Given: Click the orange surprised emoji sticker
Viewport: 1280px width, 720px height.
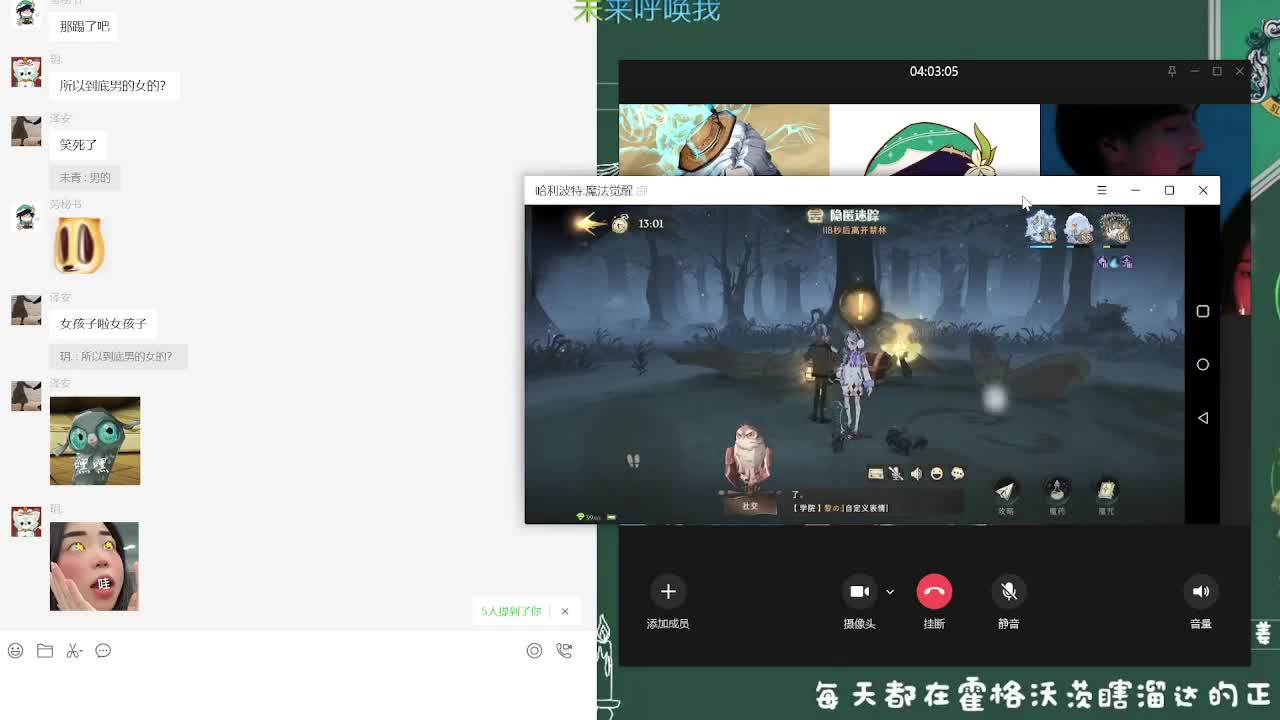Looking at the screenshot, I should (x=79, y=246).
